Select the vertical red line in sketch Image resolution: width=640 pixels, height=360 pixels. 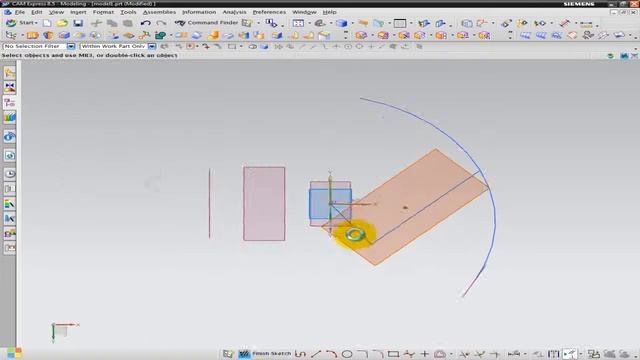[x=210, y=203]
